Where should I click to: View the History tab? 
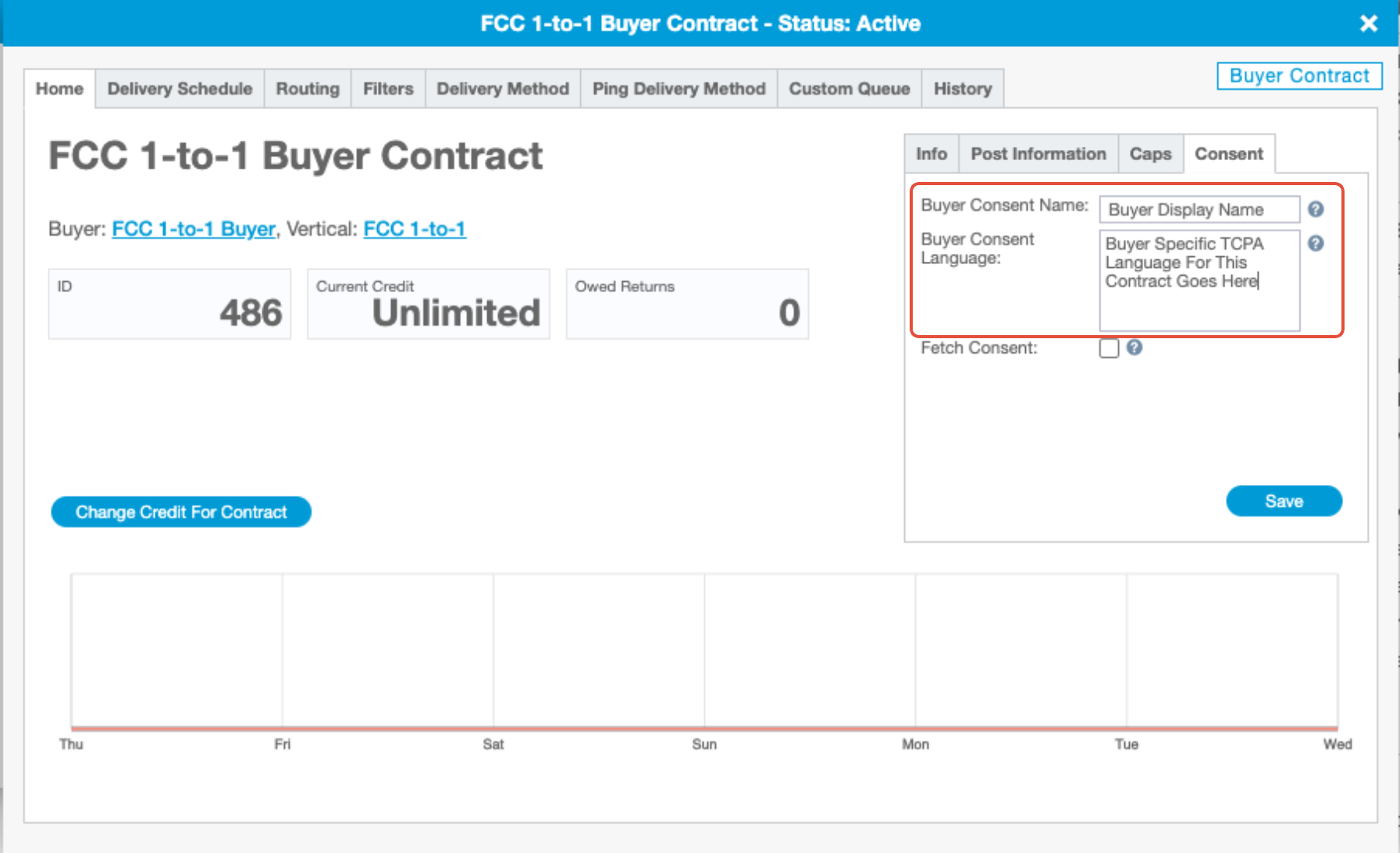[x=963, y=89]
